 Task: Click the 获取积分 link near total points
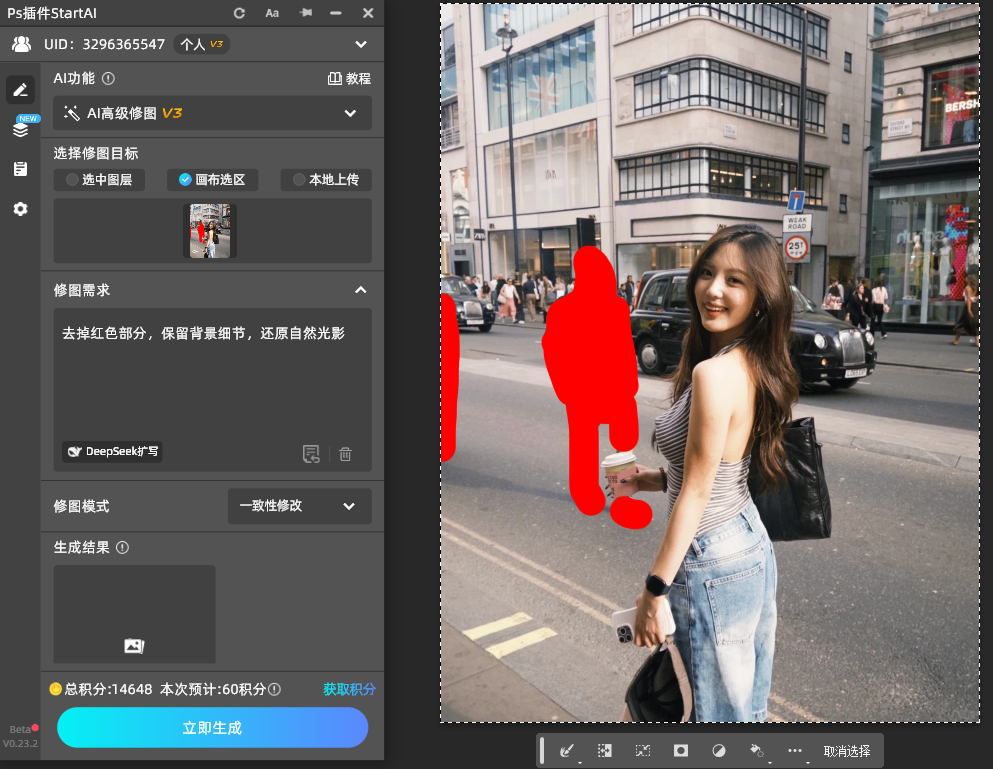(351, 689)
